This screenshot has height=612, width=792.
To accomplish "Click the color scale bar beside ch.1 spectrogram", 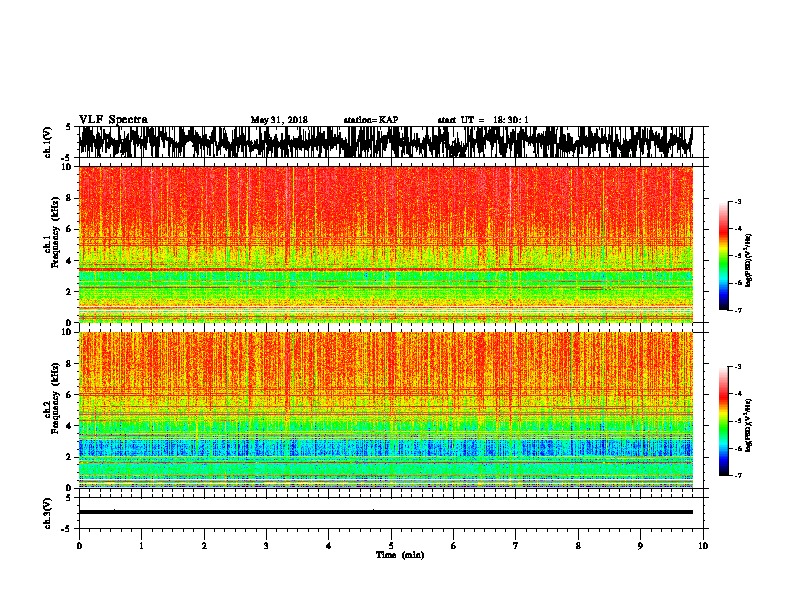I will 724,256.
